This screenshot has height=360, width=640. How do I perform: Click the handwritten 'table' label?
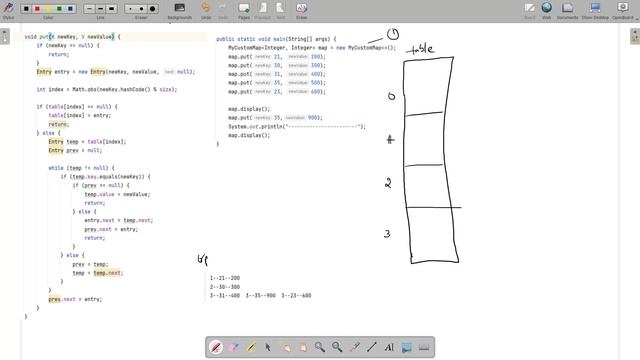(x=420, y=49)
